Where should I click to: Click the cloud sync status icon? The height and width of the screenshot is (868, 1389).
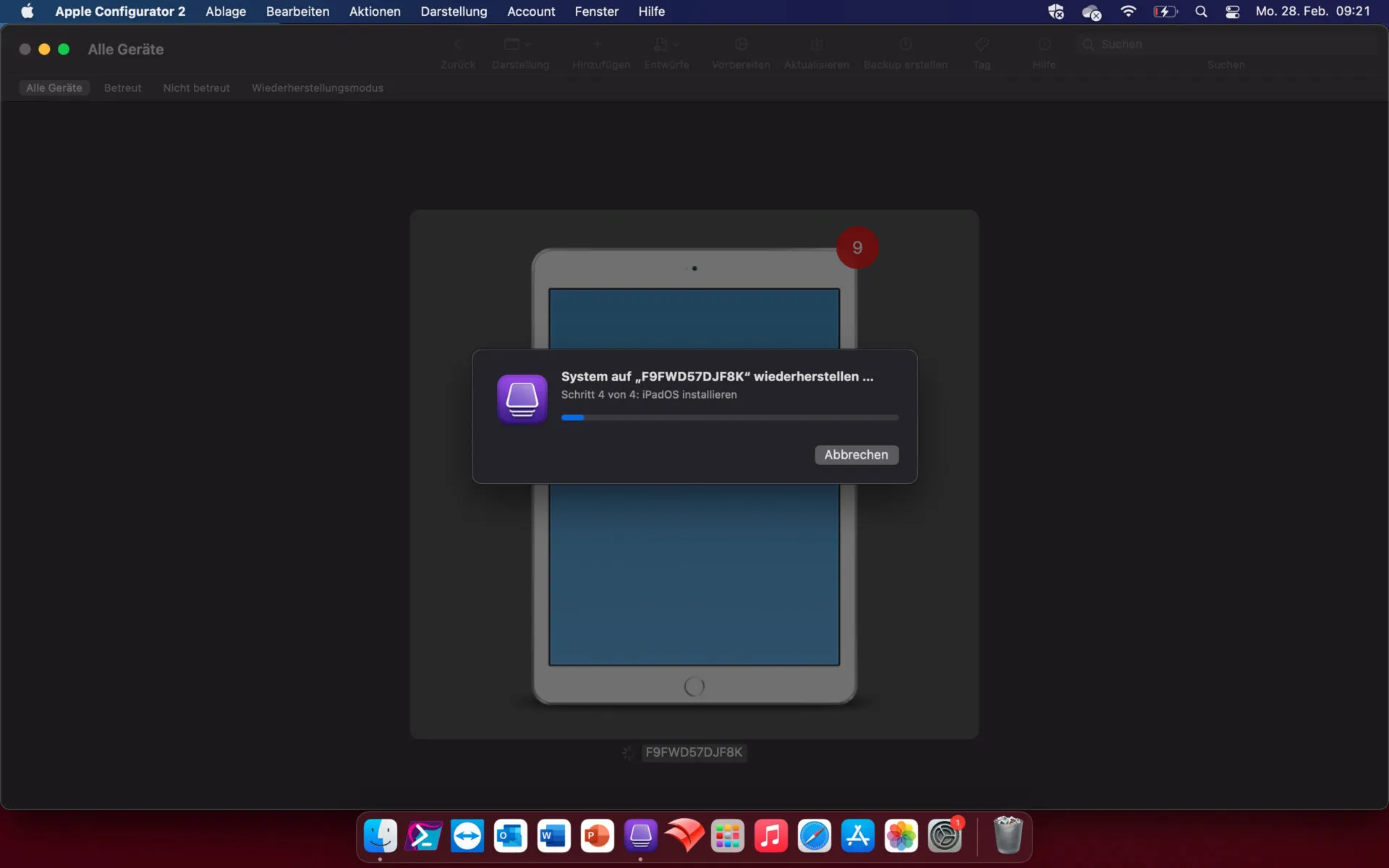pos(1091,12)
